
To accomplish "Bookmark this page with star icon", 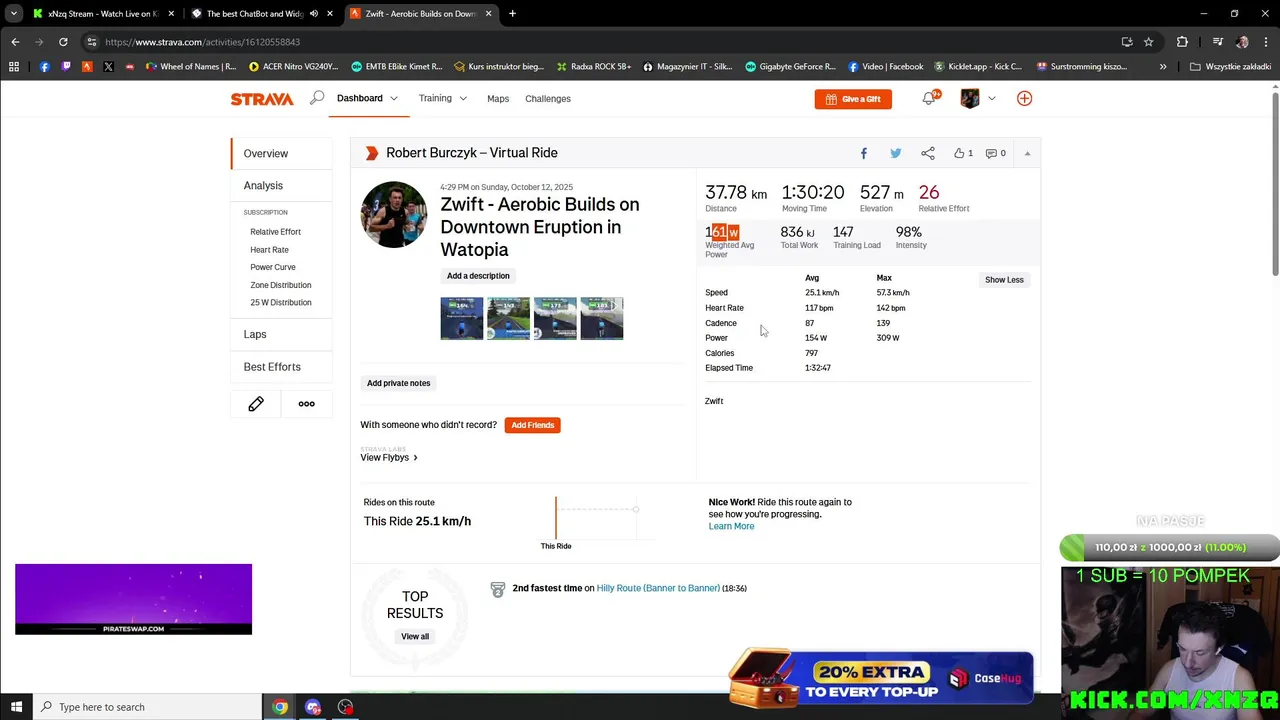I will [1149, 42].
